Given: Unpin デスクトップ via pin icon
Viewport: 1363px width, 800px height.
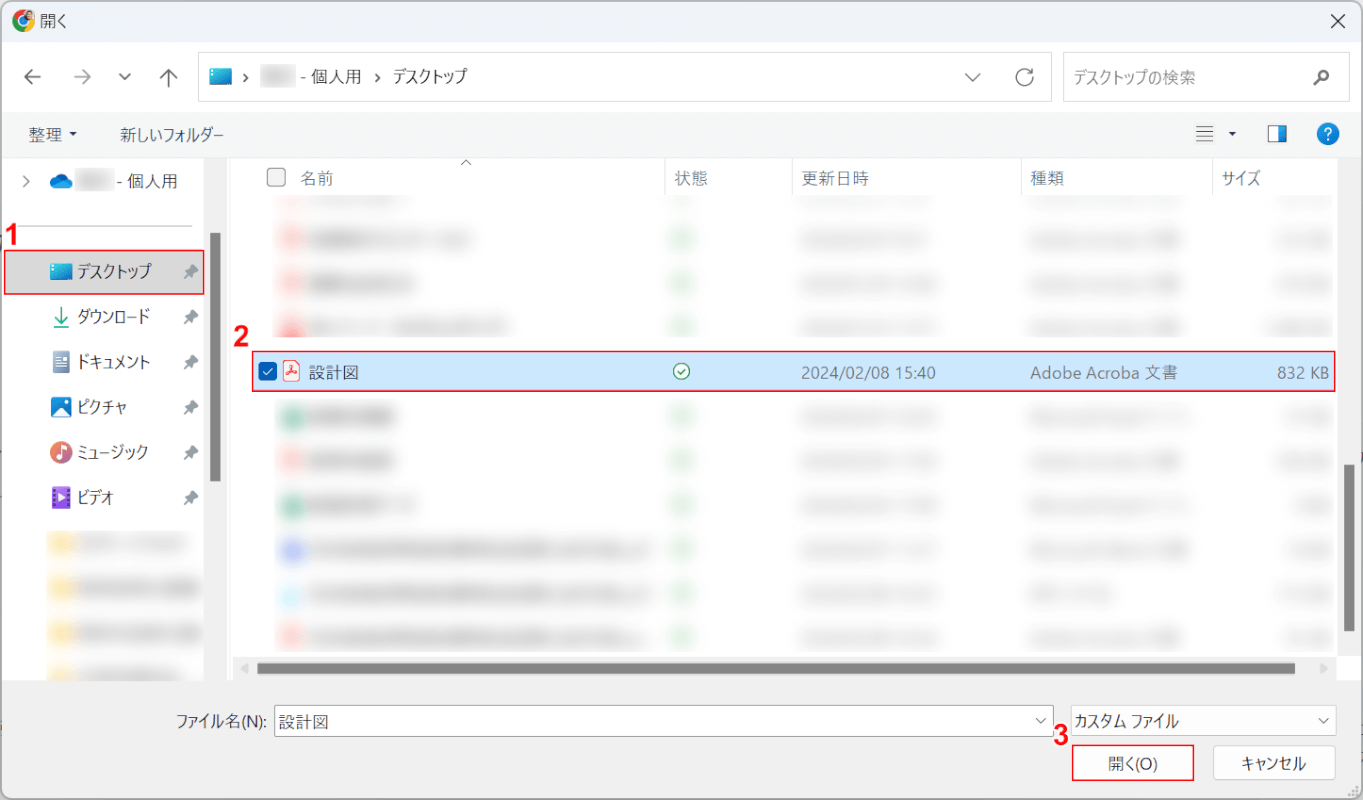Looking at the screenshot, I should [x=190, y=272].
